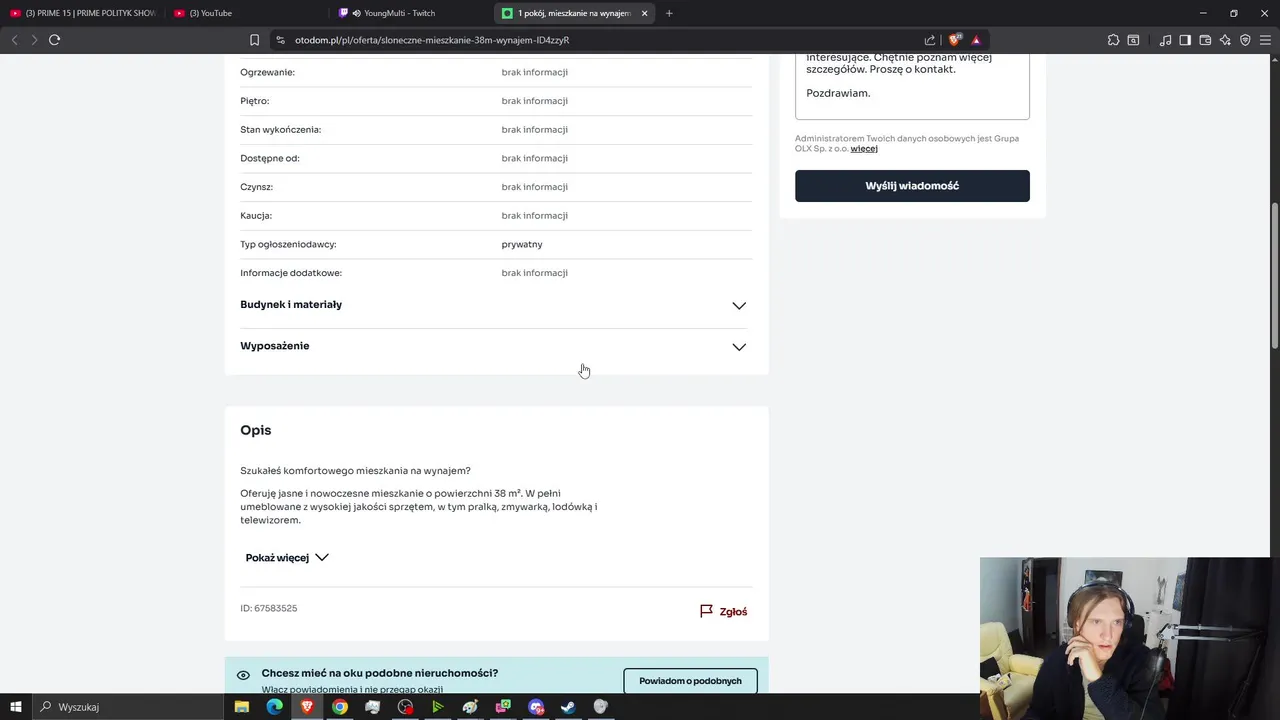The height and width of the screenshot is (720, 1280).
Task: Click the Pokaż więcej text
Action: click(277, 558)
